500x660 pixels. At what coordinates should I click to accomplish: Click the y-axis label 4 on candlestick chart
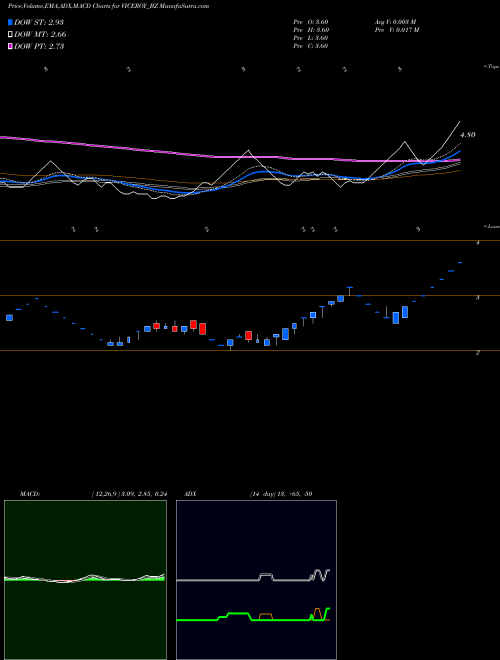coord(478,243)
